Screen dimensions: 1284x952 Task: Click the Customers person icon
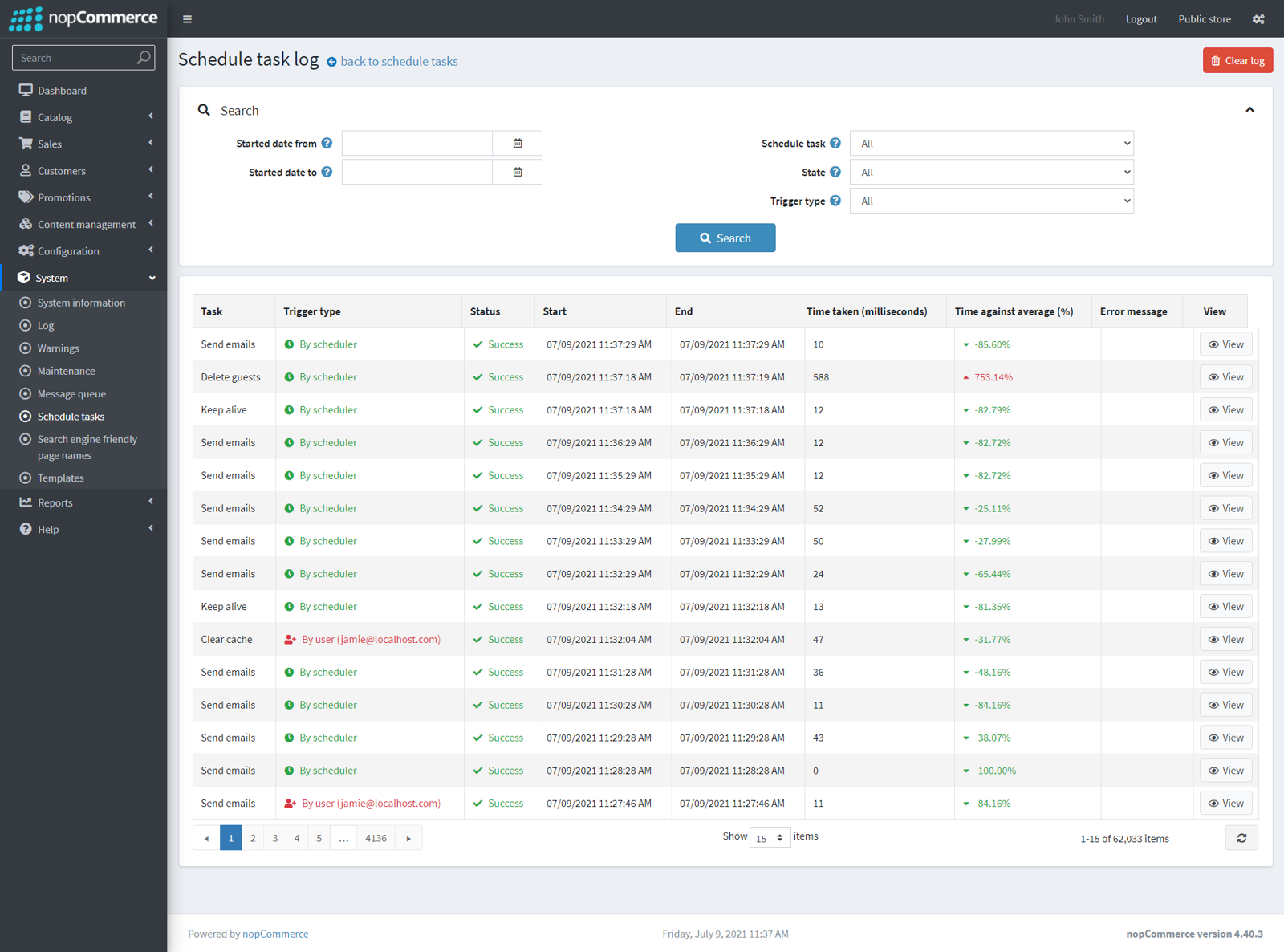coord(26,171)
